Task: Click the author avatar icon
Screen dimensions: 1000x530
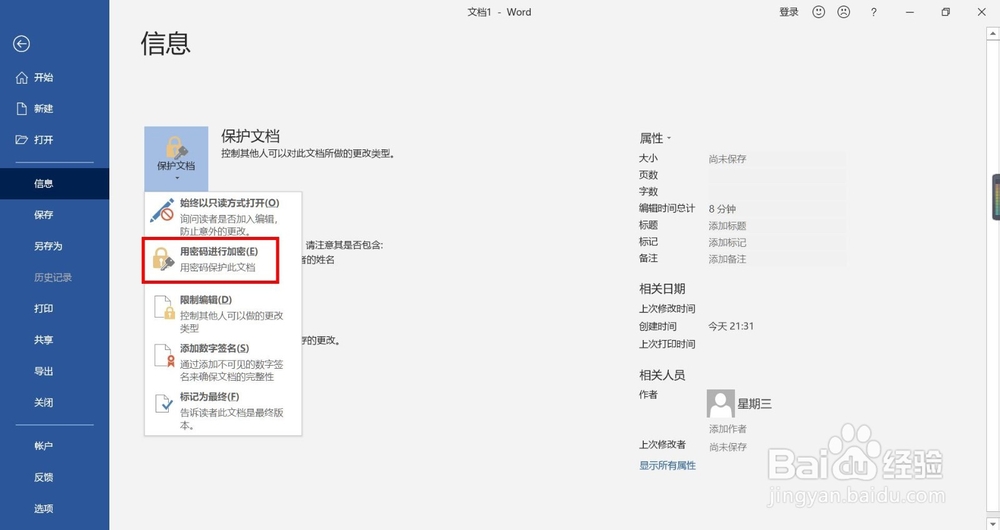Action: 721,404
